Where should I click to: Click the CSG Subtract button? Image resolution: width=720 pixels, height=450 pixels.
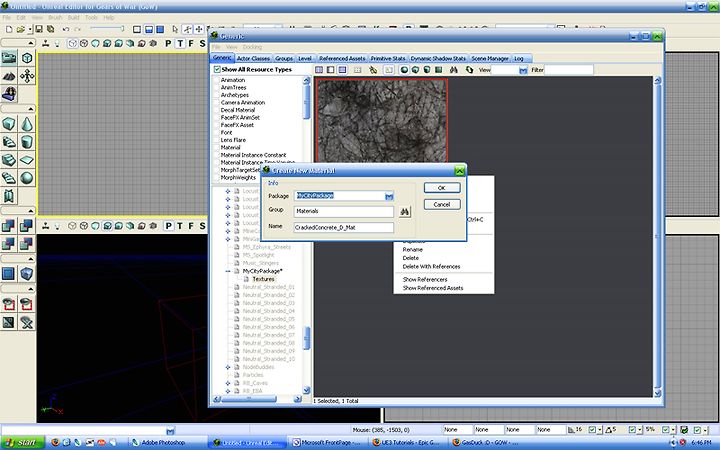point(27,225)
